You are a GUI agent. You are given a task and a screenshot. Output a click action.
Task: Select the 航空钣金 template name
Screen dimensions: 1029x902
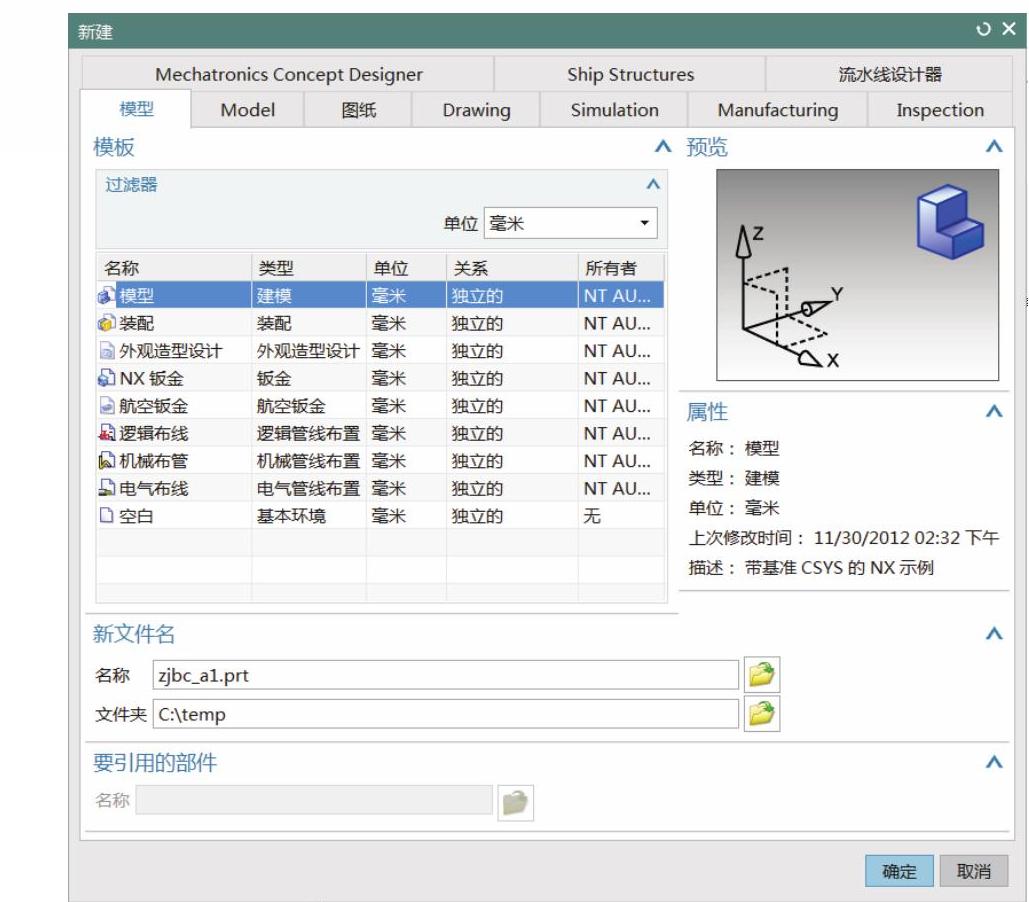pos(154,406)
